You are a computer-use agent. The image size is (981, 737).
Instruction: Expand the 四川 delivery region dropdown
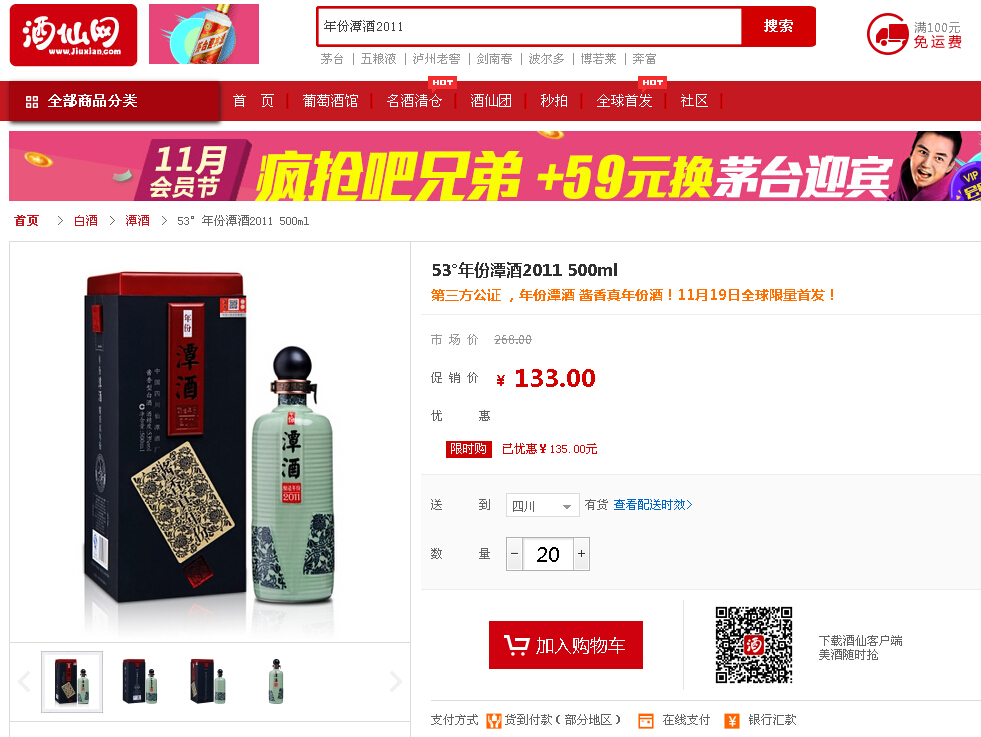coord(542,506)
